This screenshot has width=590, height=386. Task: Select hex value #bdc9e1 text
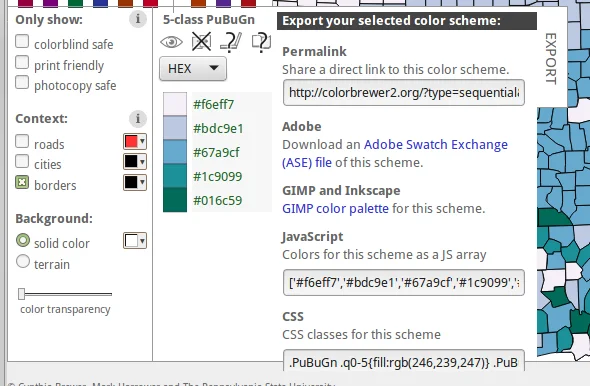[218, 128]
